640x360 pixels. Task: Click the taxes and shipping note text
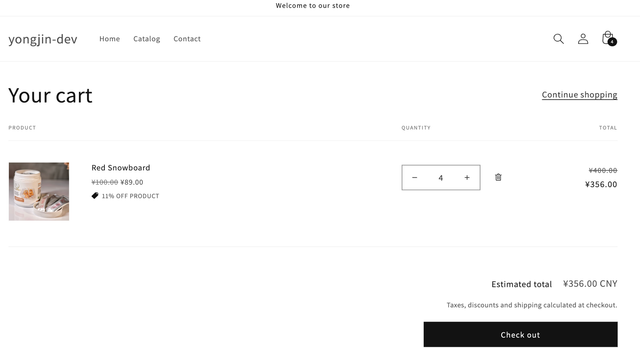pyautogui.click(x=532, y=305)
